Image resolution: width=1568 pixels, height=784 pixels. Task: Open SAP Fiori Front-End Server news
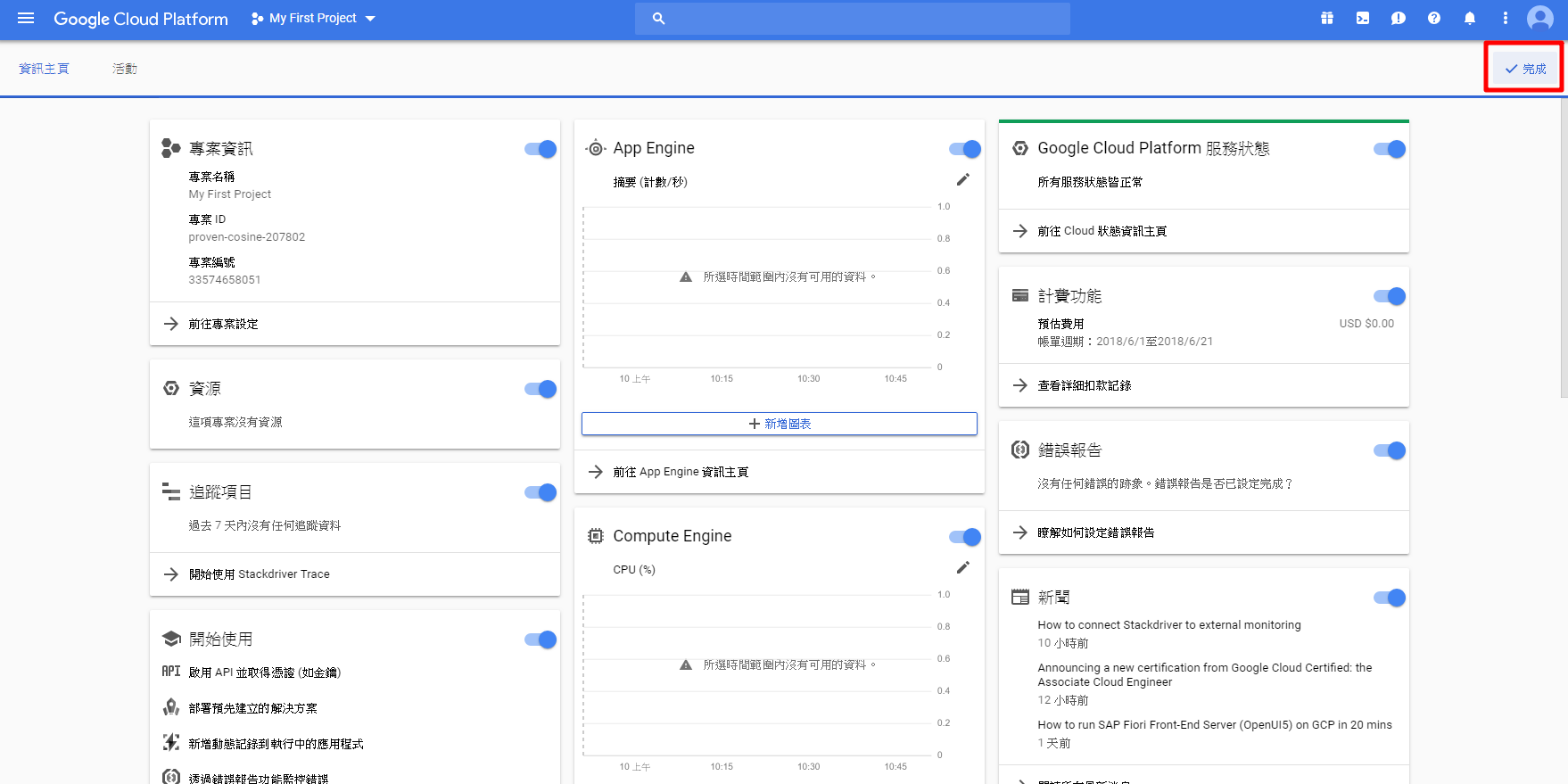pos(1215,725)
